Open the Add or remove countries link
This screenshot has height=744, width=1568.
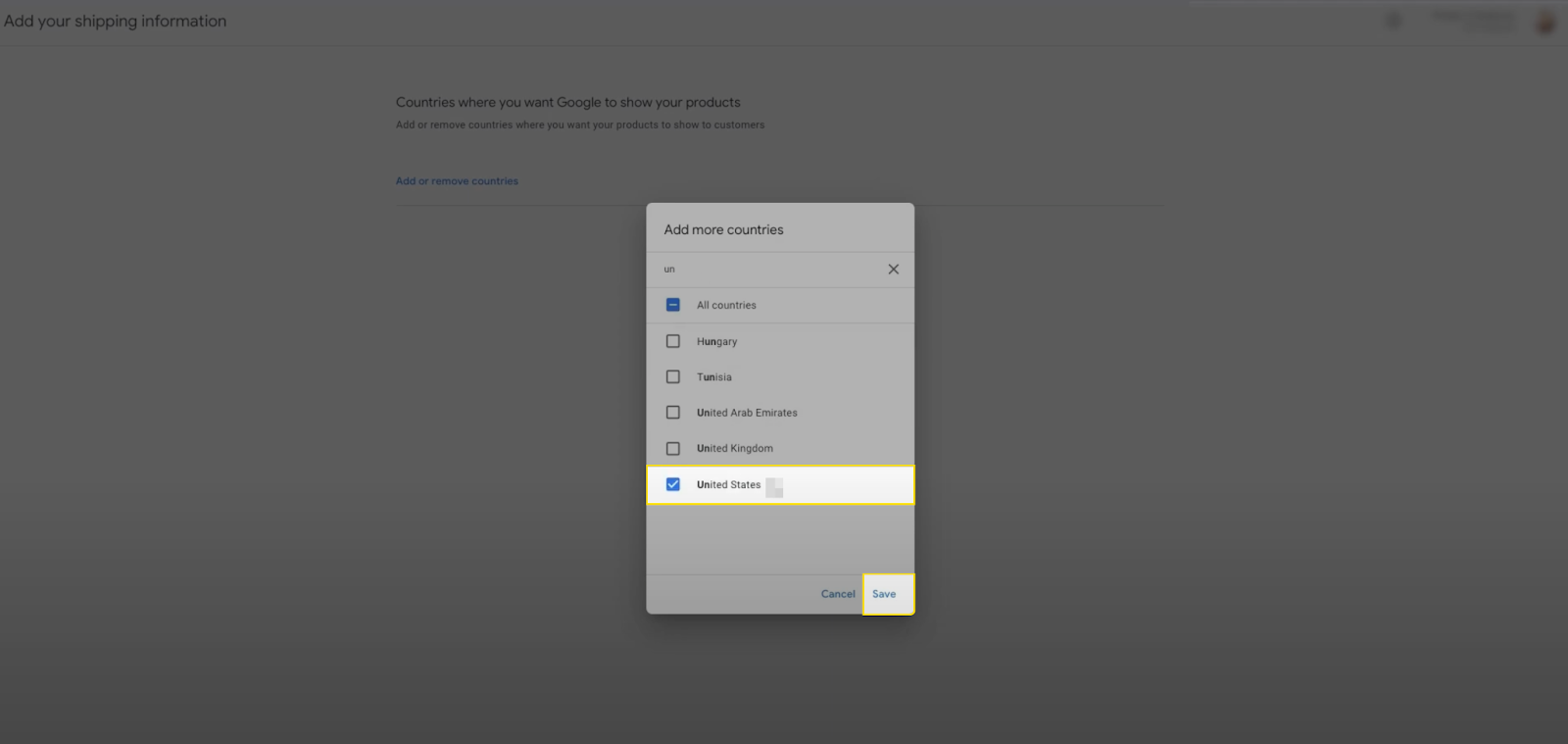[x=457, y=181]
